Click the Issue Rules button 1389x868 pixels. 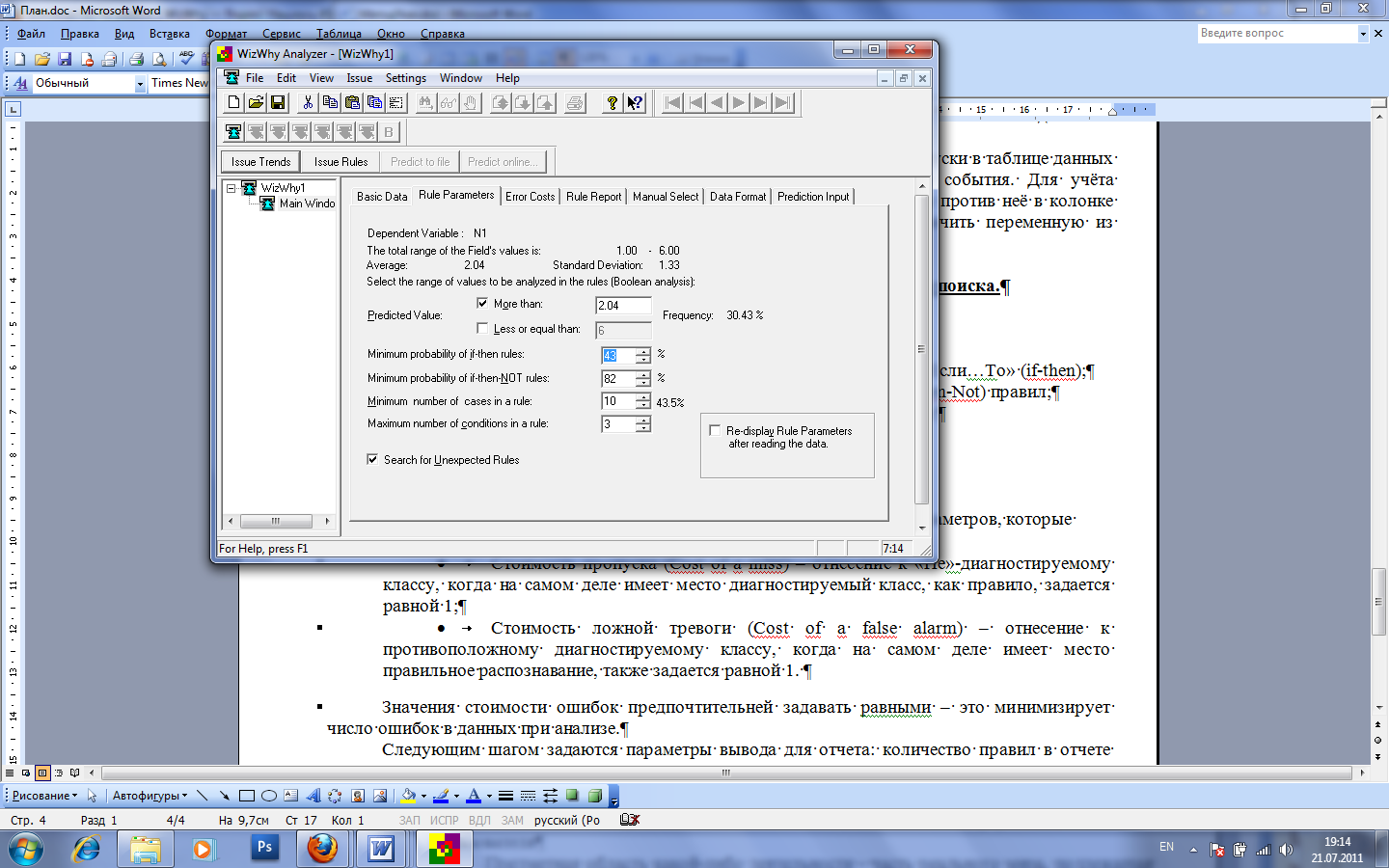pos(340,161)
